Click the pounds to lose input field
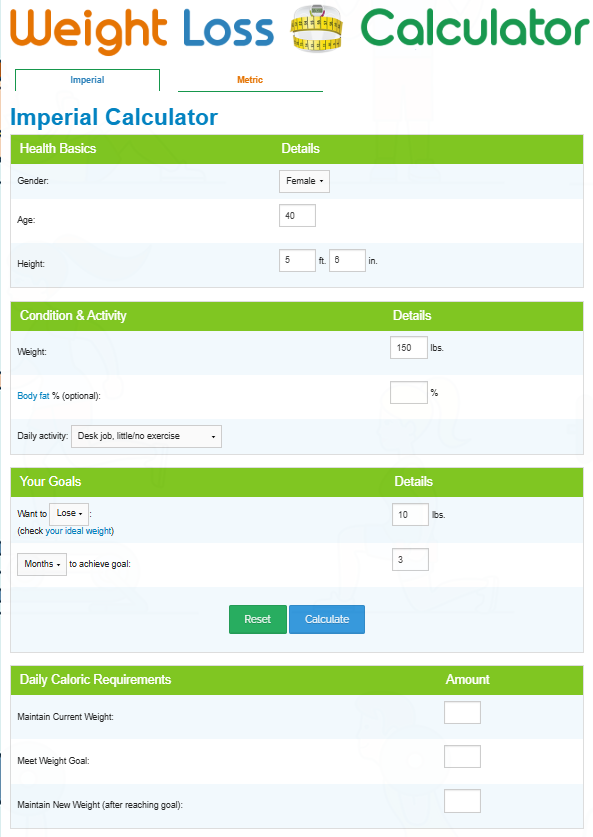Image resolution: width=593 pixels, height=837 pixels. tap(410, 515)
